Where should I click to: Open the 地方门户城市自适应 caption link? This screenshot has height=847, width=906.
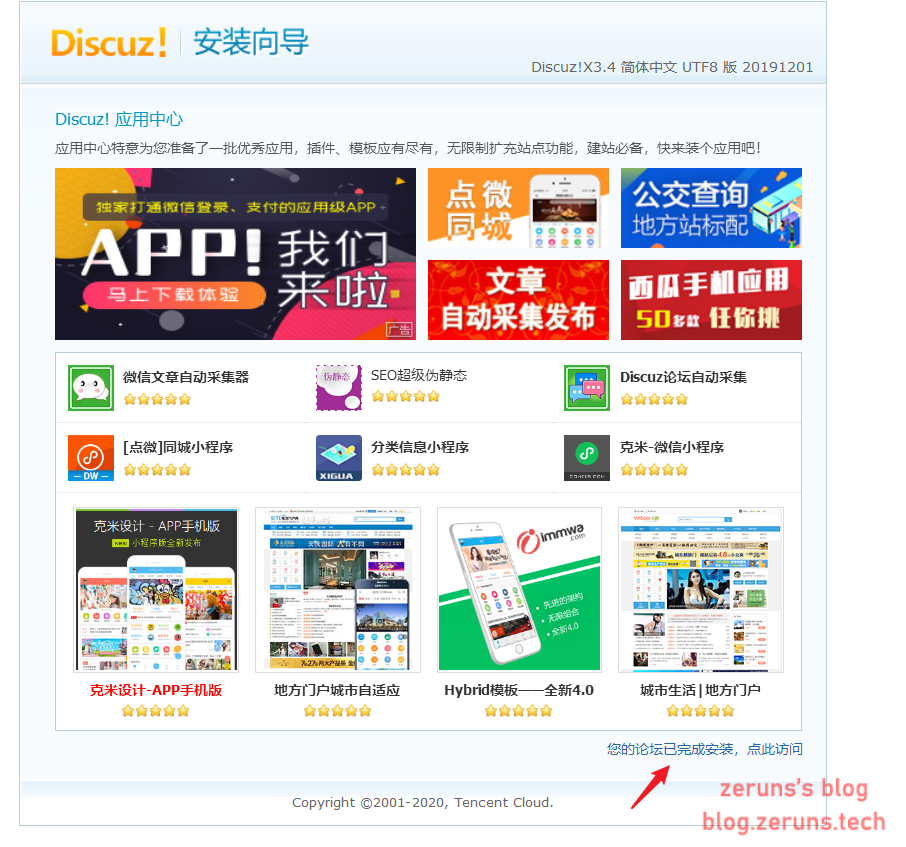[x=337, y=690]
